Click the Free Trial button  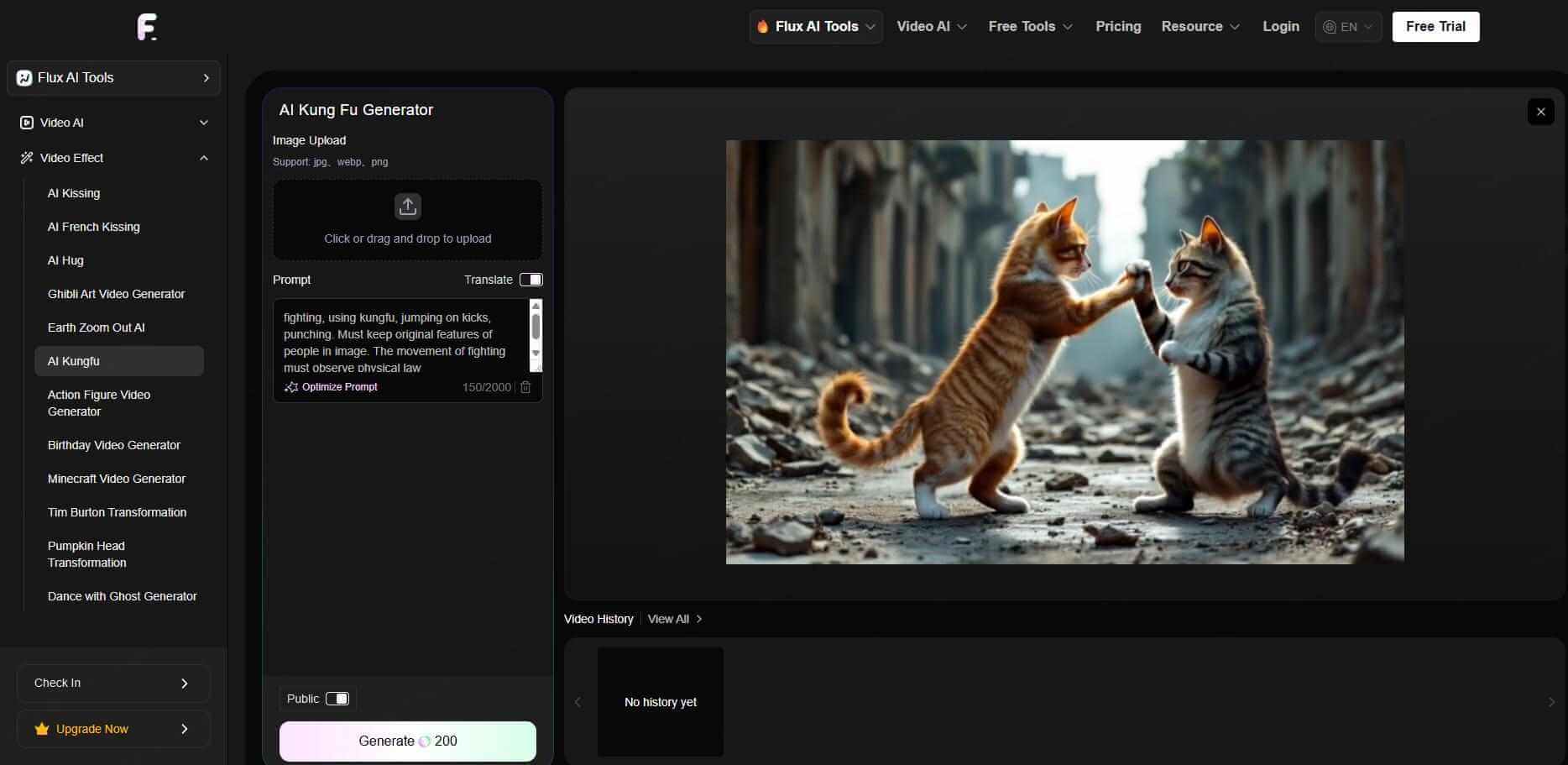tap(1435, 27)
